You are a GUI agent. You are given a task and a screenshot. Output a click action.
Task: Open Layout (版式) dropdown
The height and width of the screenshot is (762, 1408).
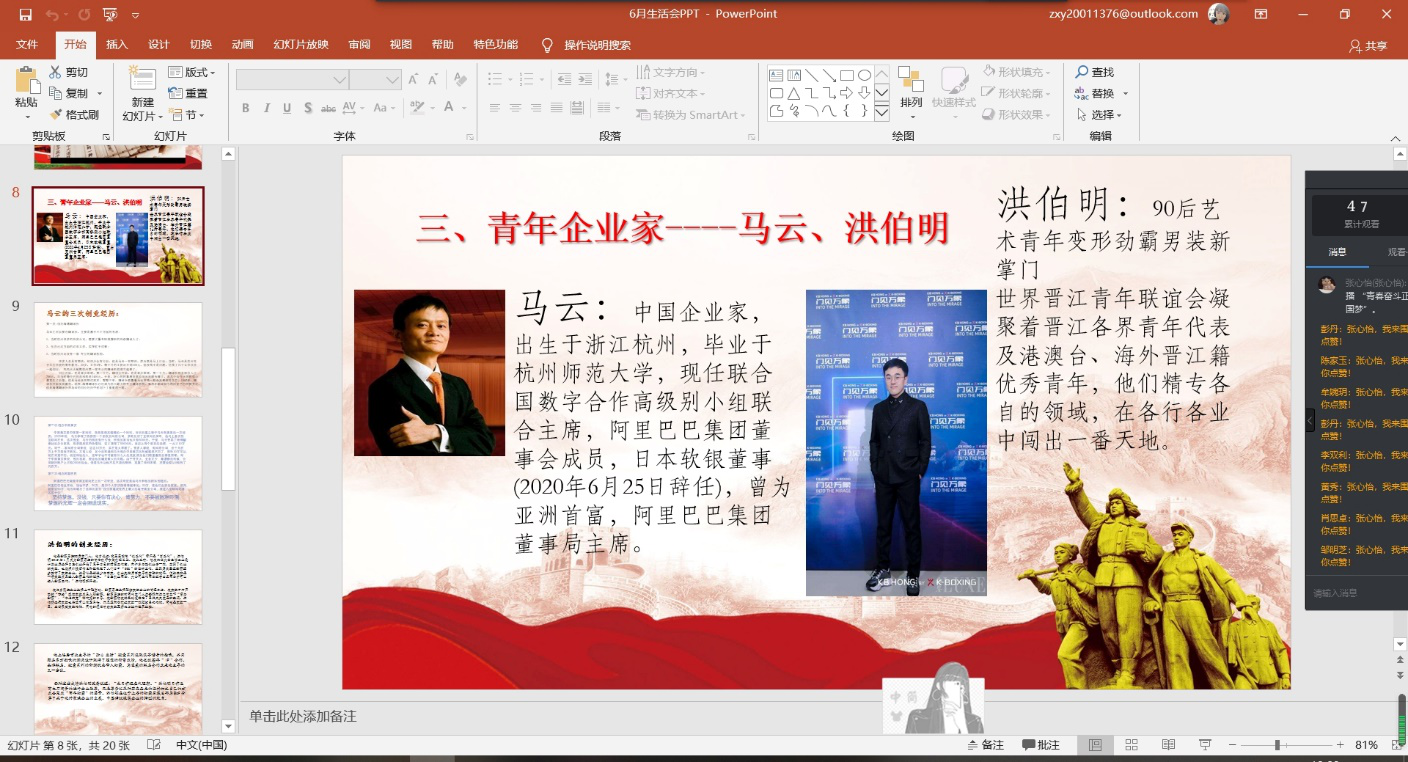click(191, 72)
